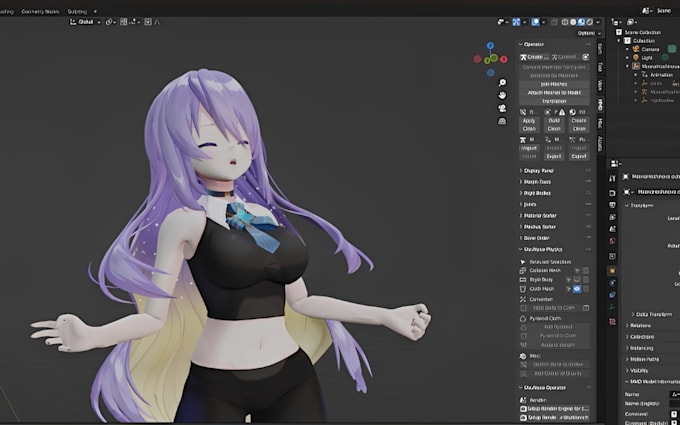Viewport: 680px width, 425px height.
Task: Click the Translation button
Action: coord(554,101)
